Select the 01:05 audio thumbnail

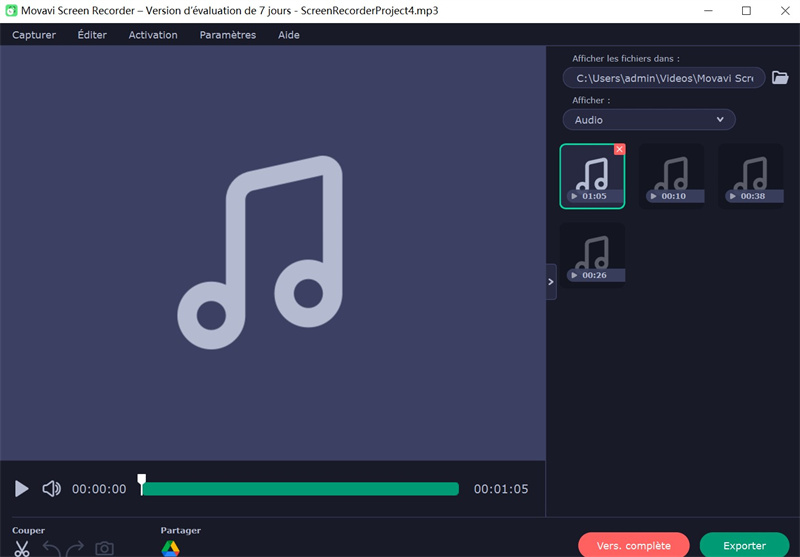pyautogui.click(x=592, y=176)
